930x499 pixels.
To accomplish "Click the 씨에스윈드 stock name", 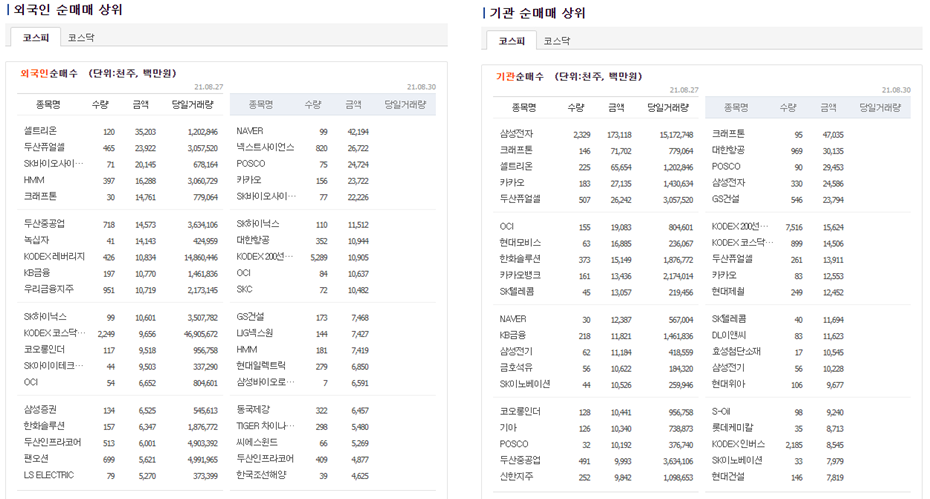I will [257, 442].
